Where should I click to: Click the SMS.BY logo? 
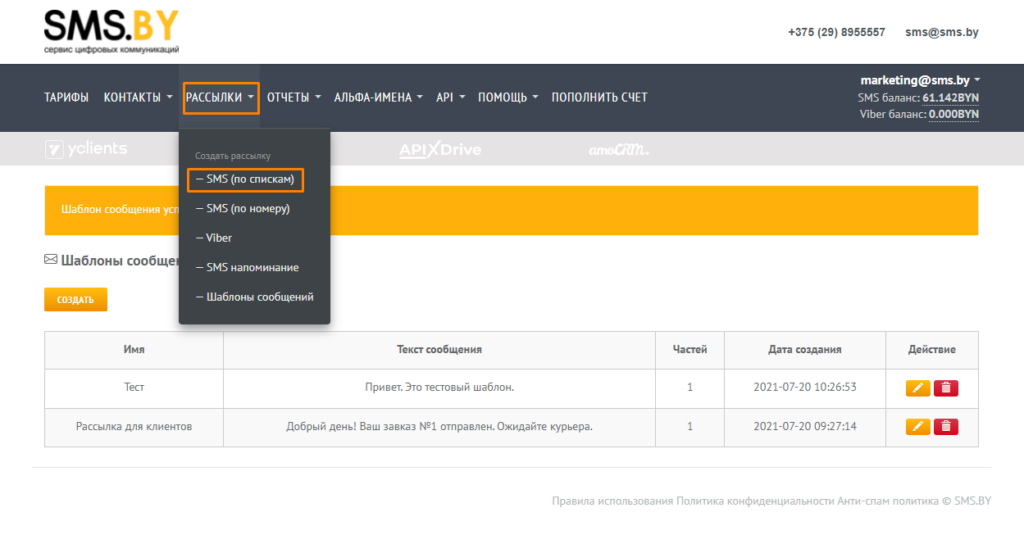pyautogui.click(x=111, y=31)
